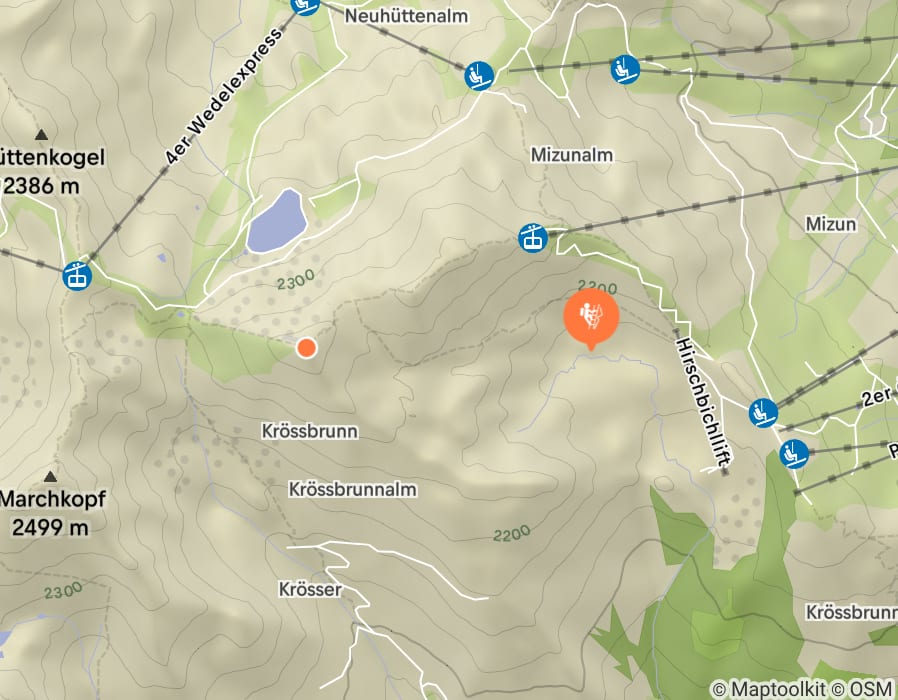
Task: Click the partially visible chairlift icon at top
Action: [305, 6]
